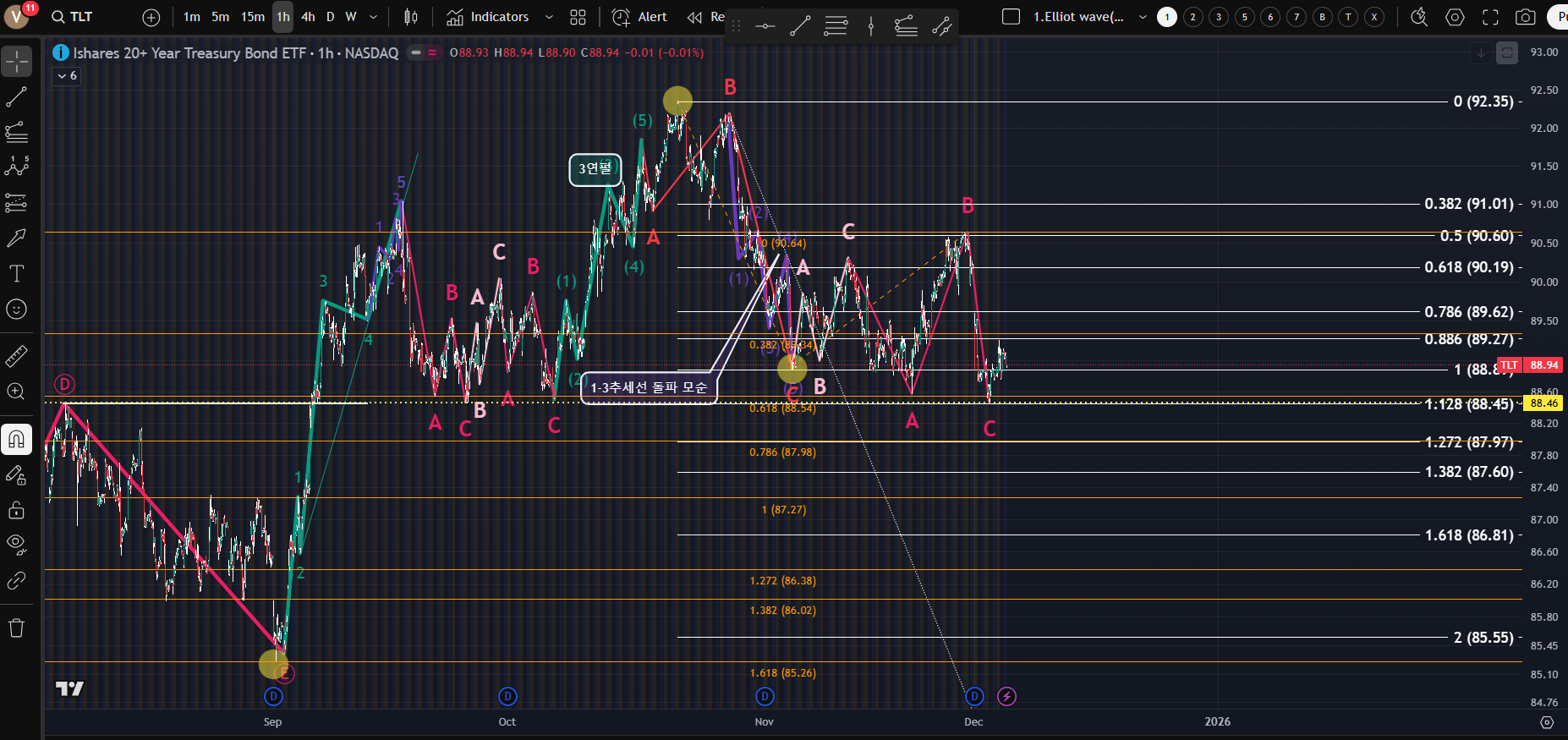Image resolution: width=1568 pixels, height=740 pixels.
Task: Take a chart snapshot with camera icon
Action: point(1525,17)
